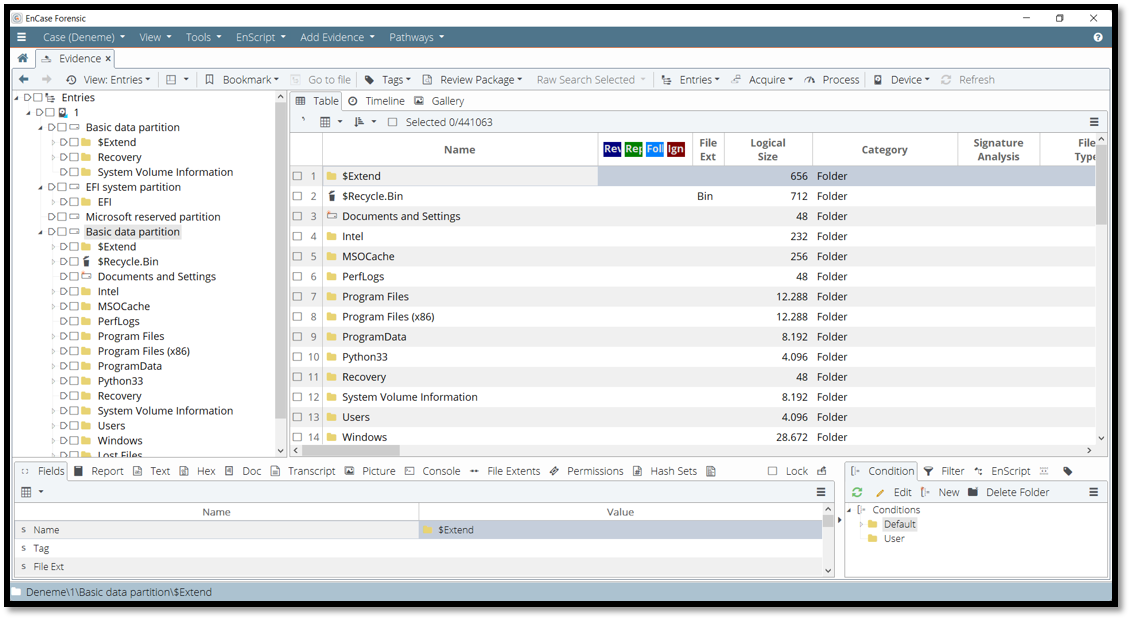
Task: Click the Process button
Action: click(832, 80)
